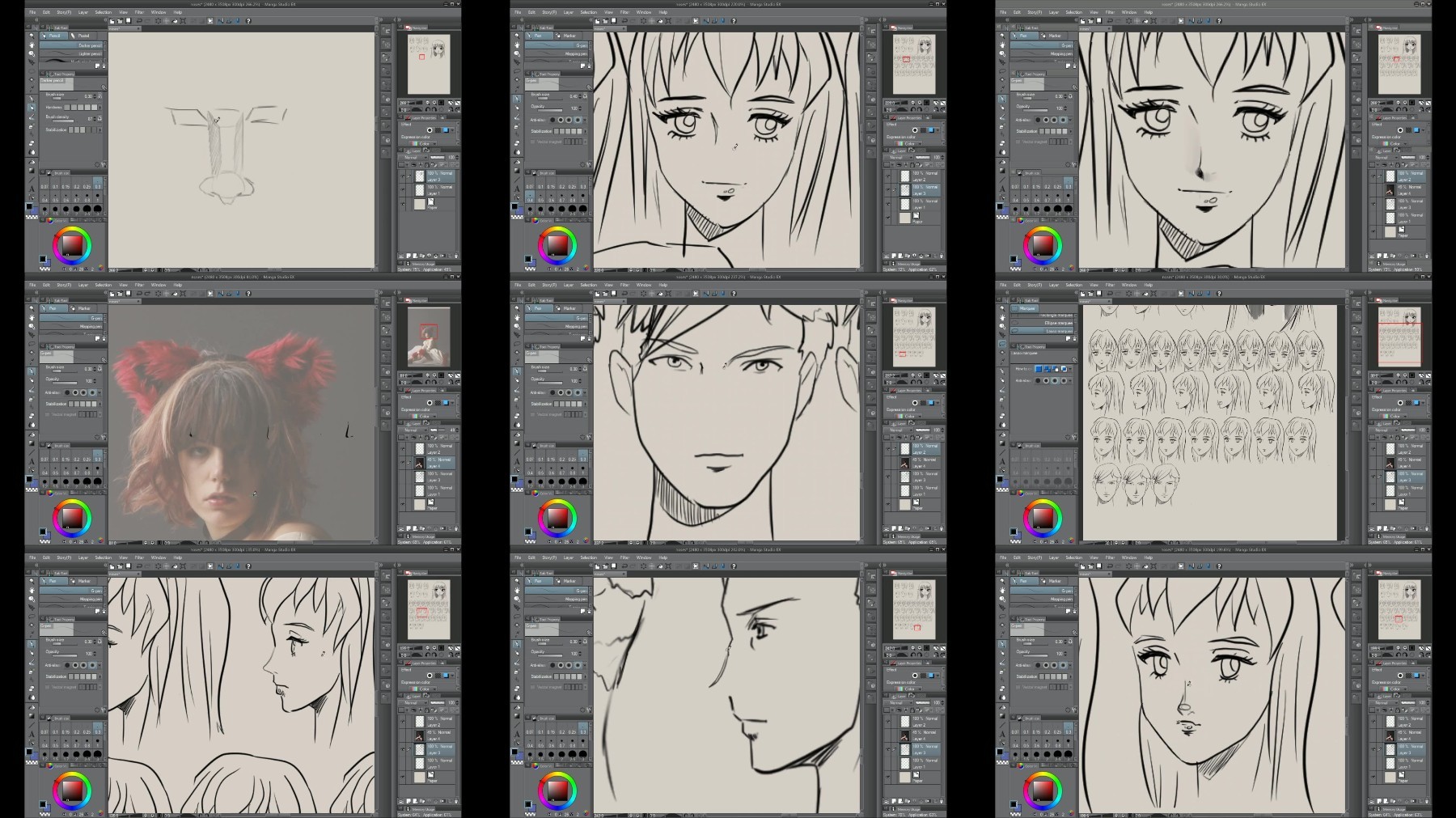Expand the Stabilization arrow in the G-pen 0.40 girl window
Screen dimensions: 1456x818
pos(585,131)
